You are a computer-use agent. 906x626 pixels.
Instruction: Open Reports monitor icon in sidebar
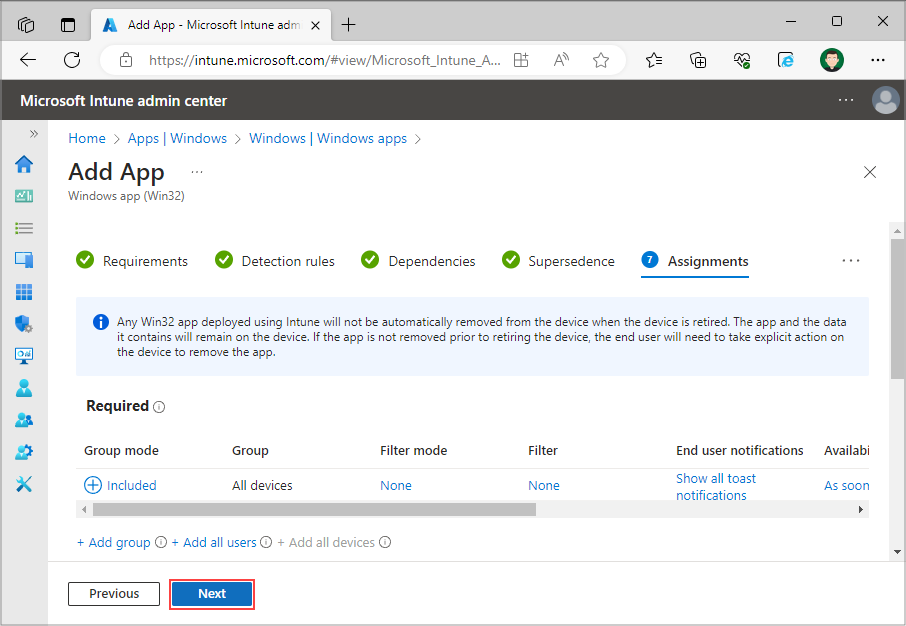[x=24, y=355]
